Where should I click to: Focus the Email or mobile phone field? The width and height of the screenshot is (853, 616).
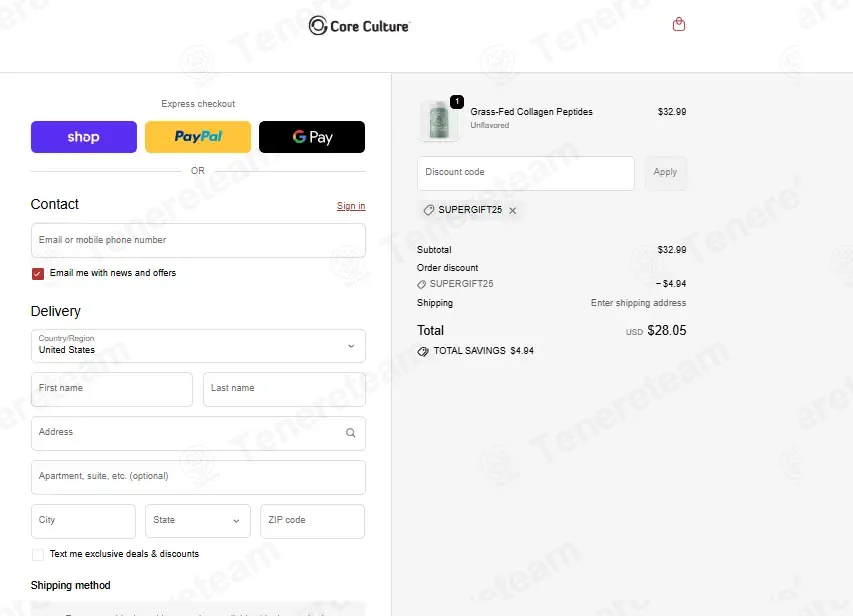198,240
